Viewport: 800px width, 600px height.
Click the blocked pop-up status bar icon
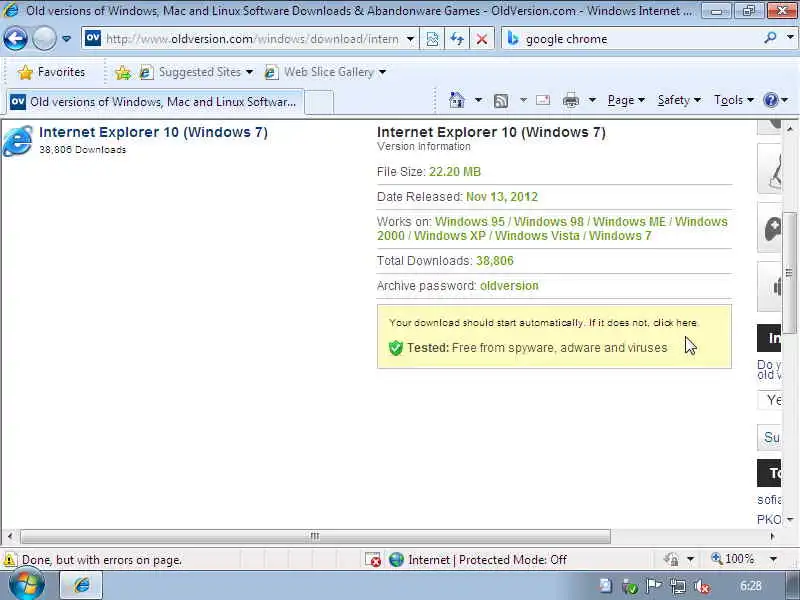click(x=372, y=560)
